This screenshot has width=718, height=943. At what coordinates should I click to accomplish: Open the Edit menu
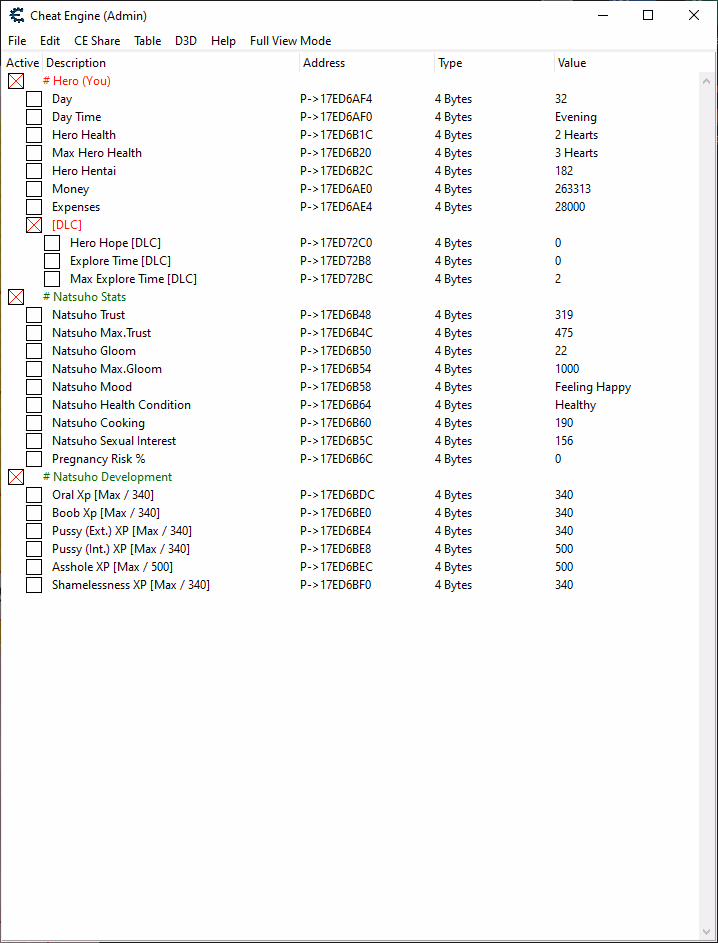coord(50,41)
